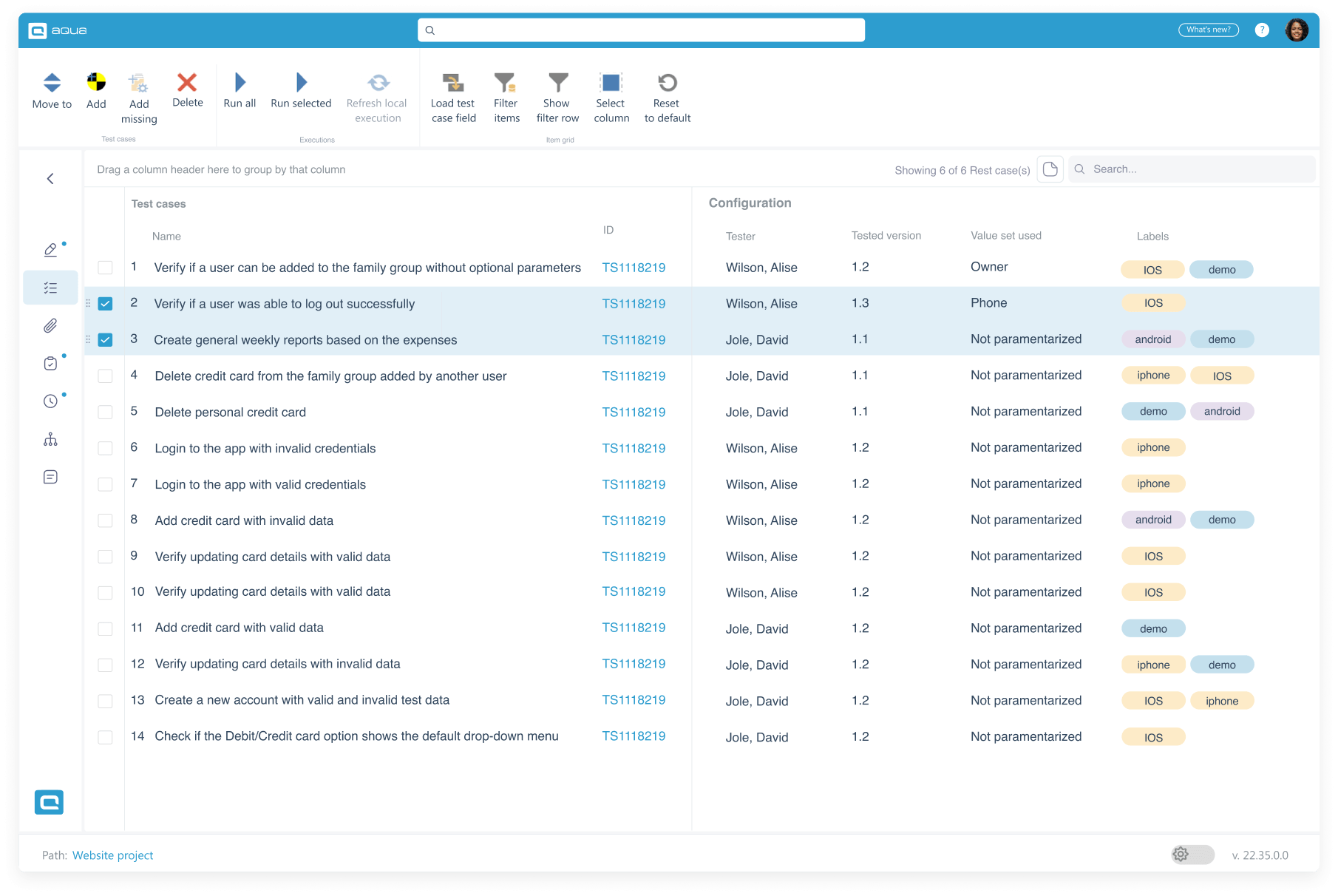Open the attachments paperclip sidebar icon
Viewport: 1338px width, 896px height.
coord(50,325)
